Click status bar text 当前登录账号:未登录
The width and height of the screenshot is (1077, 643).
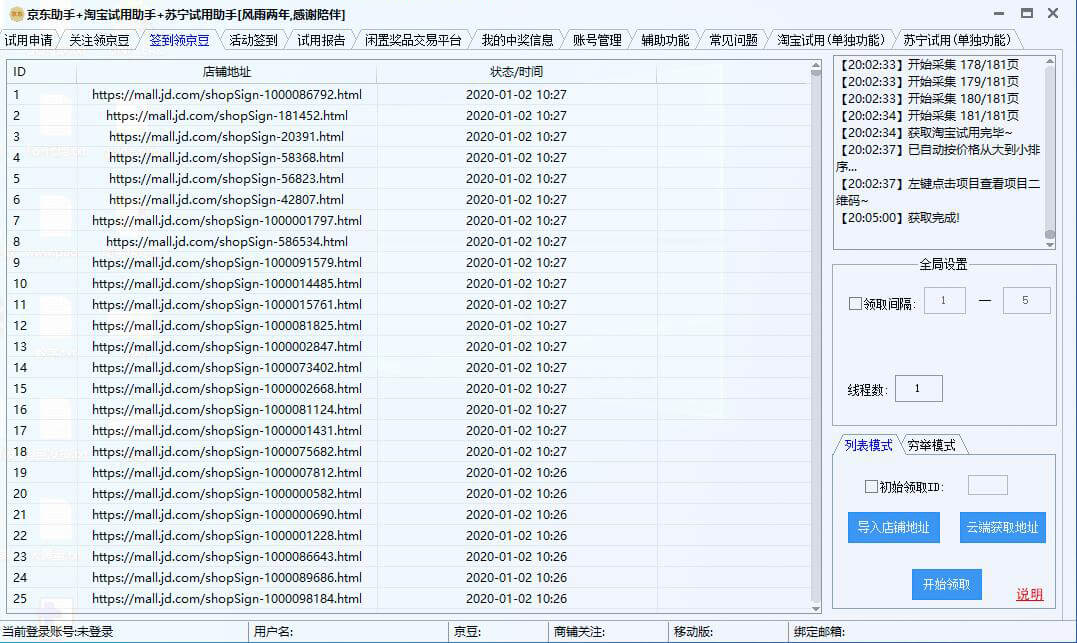coord(58,631)
